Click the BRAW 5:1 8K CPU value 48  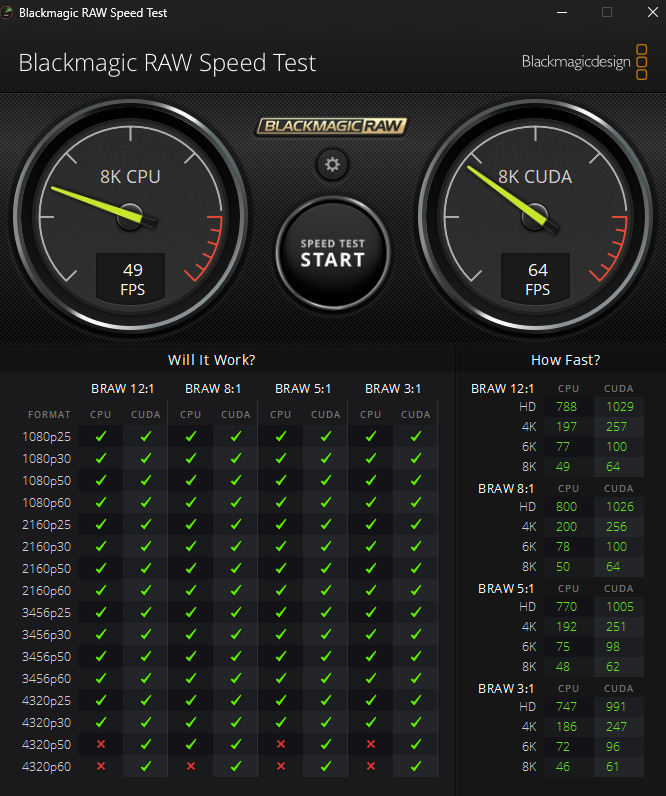562,667
